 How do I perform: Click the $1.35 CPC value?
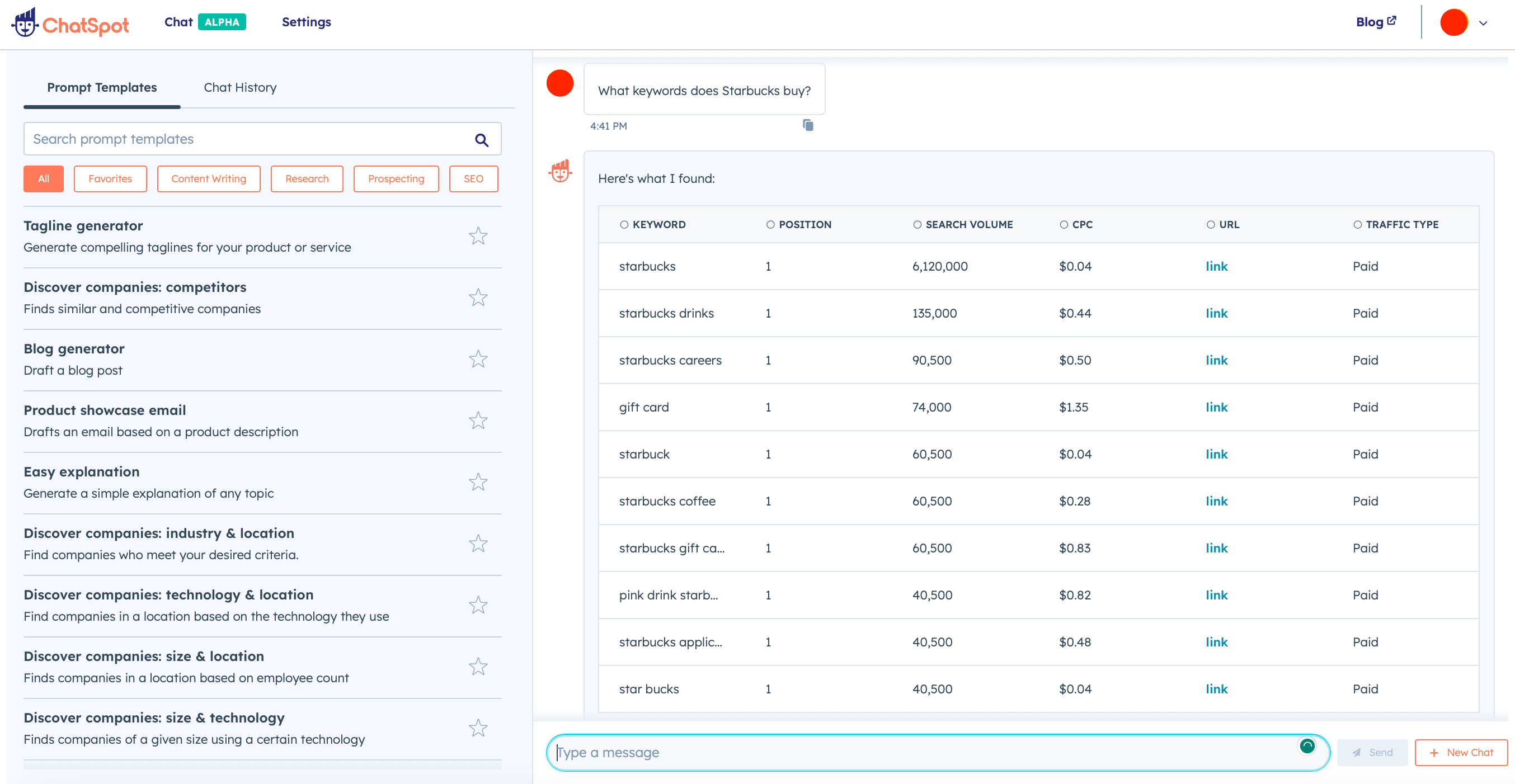1074,407
